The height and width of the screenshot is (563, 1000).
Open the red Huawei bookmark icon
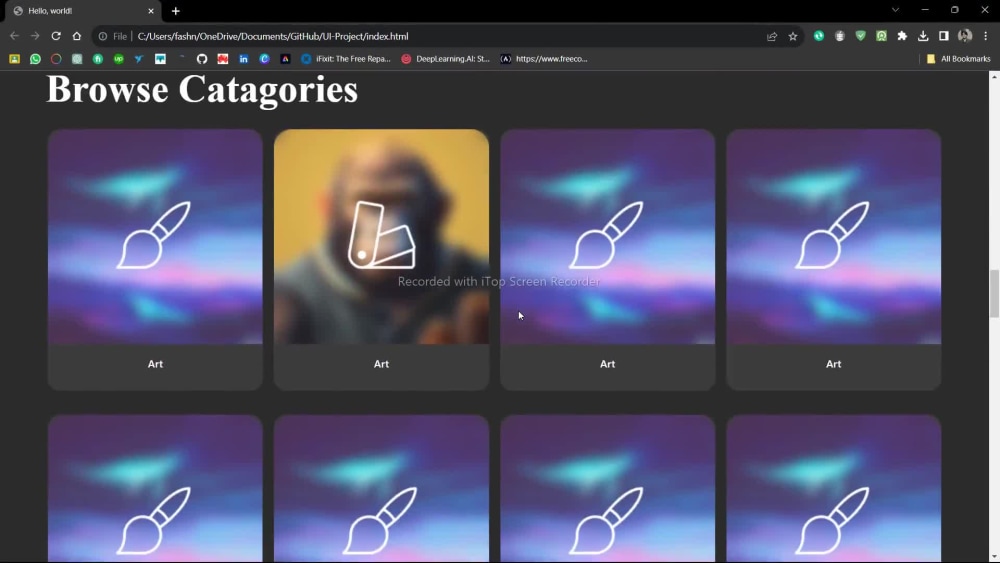point(223,59)
